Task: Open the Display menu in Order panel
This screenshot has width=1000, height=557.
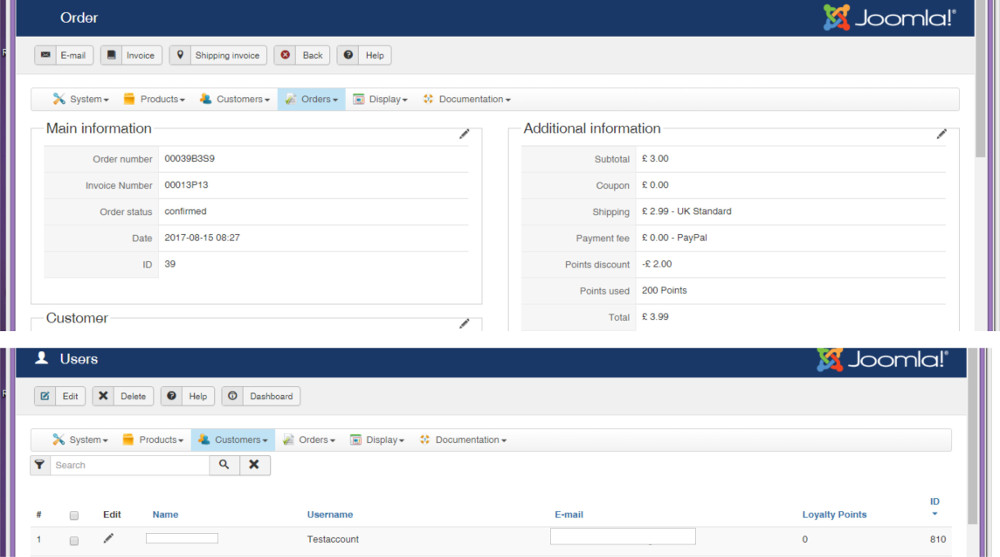Action: click(x=380, y=99)
